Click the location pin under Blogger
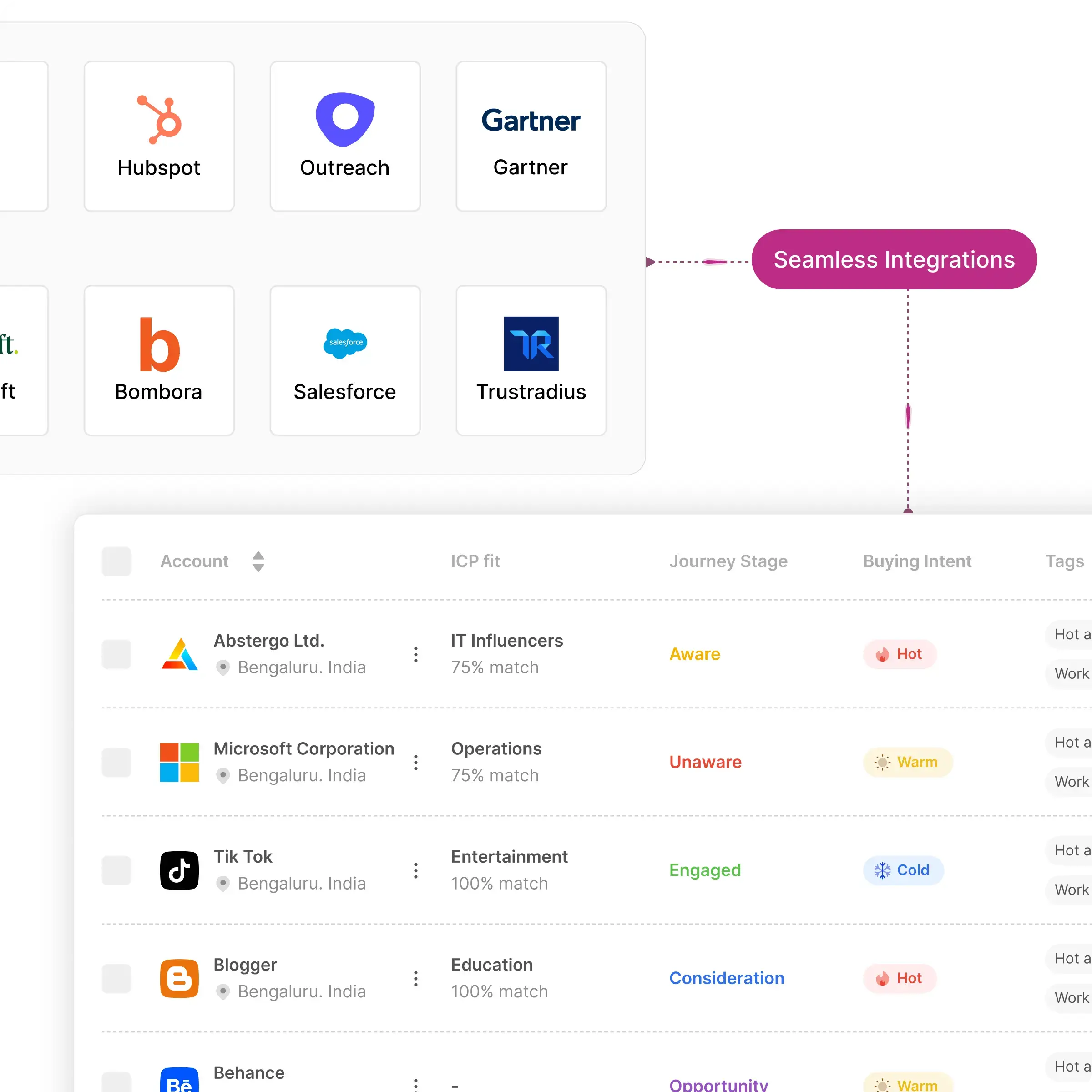 [x=222, y=991]
